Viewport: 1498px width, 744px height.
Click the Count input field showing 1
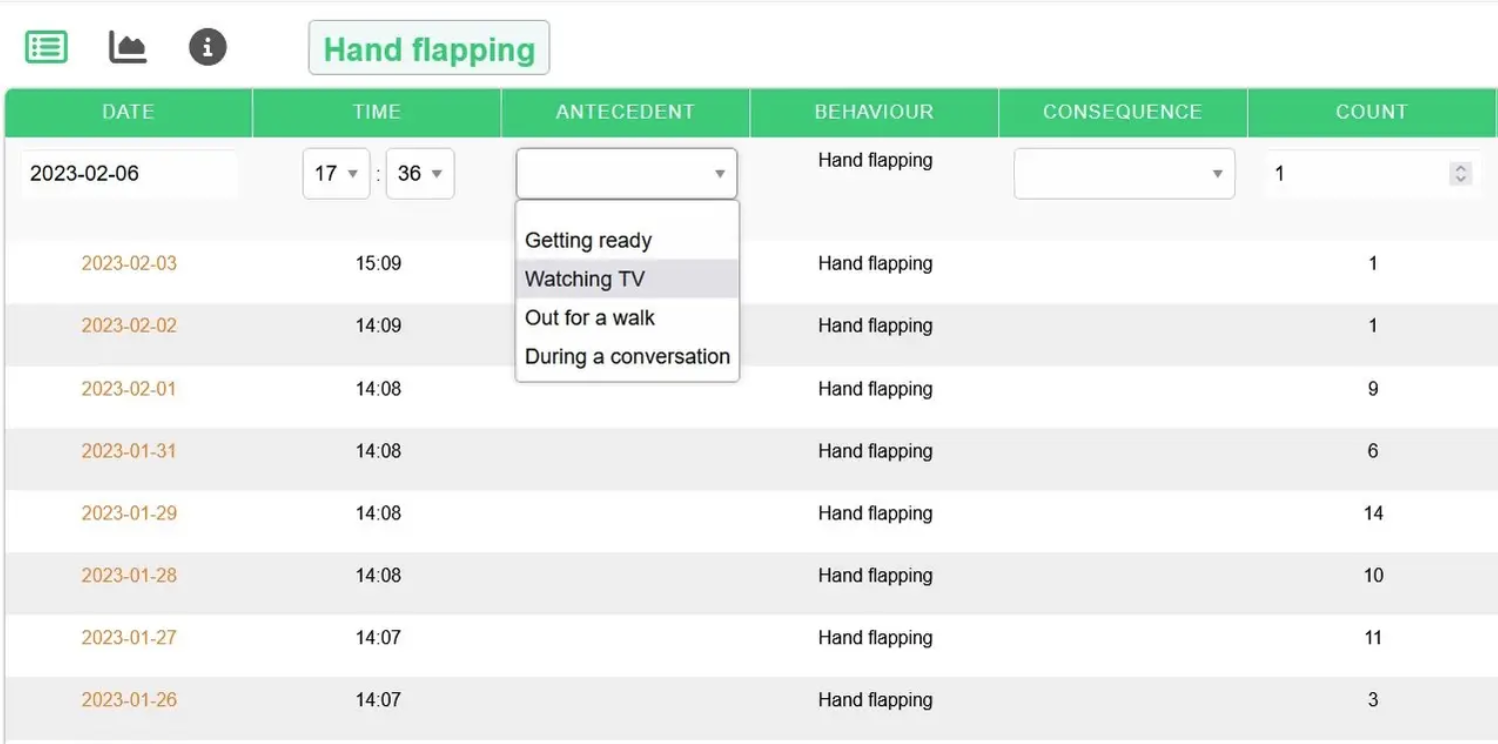tap(1371, 173)
